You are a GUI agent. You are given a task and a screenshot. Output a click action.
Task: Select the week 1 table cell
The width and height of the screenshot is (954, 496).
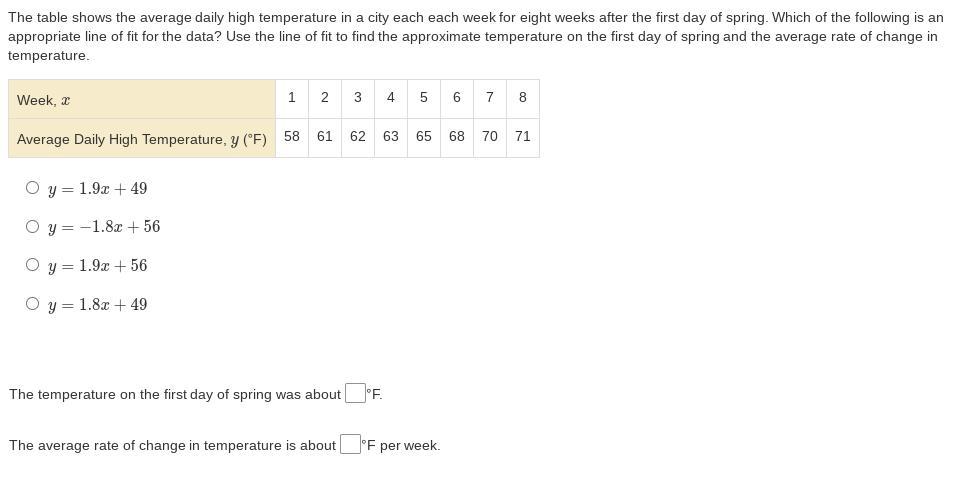click(x=292, y=99)
